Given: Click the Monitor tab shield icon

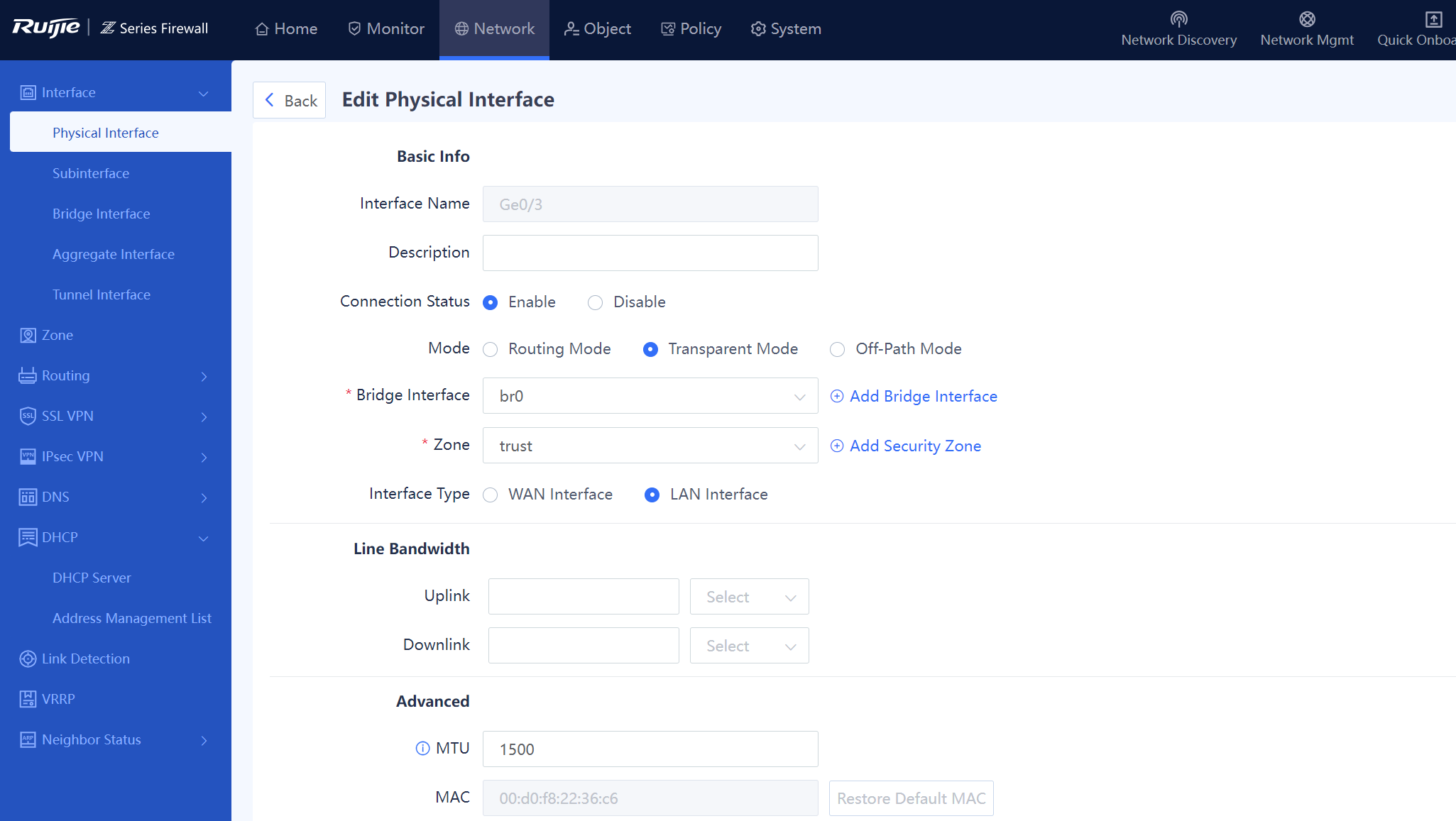Looking at the screenshot, I should (x=354, y=28).
